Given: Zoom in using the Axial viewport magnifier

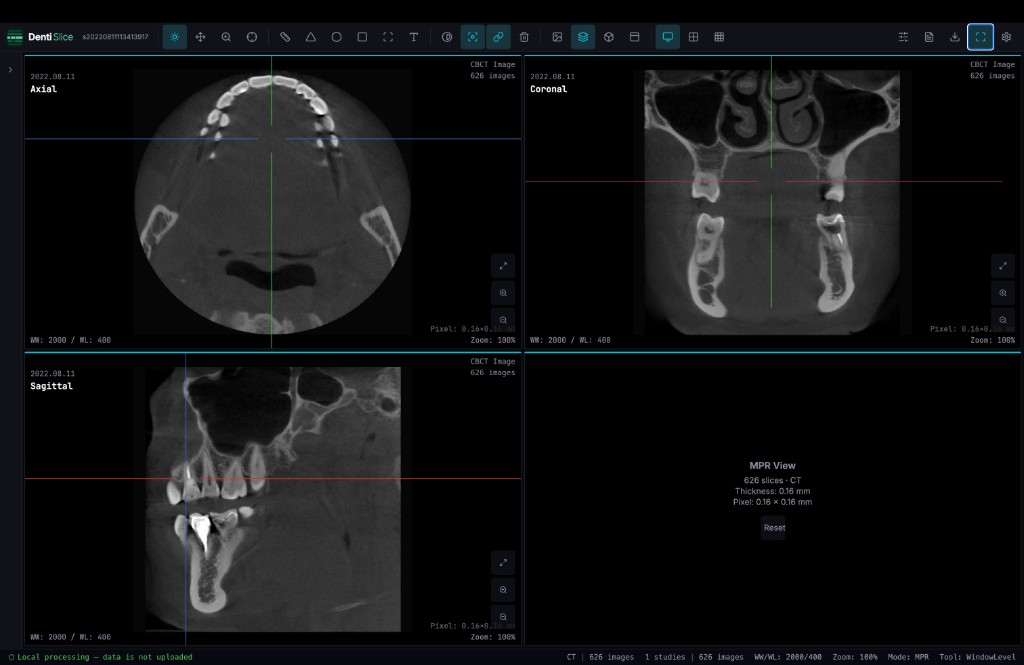Looking at the screenshot, I should click(x=503, y=292).
